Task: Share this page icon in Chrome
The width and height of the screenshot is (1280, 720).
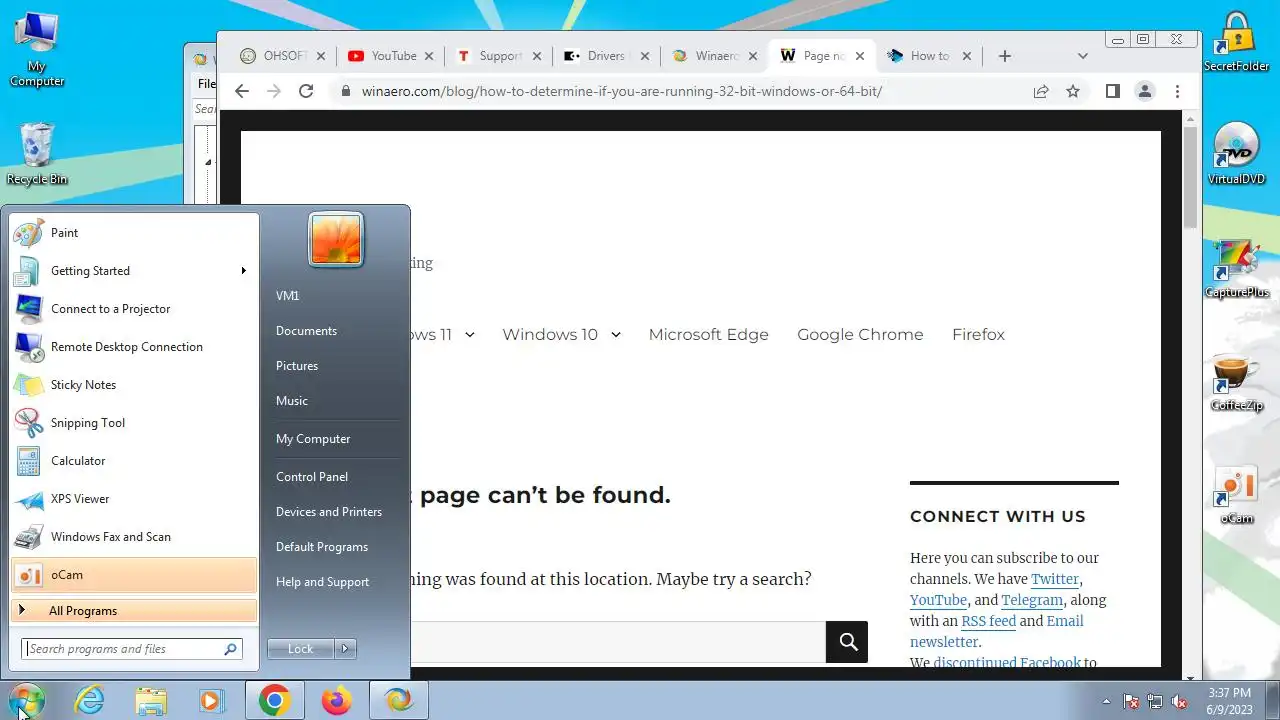Action: coord(1041,91)
